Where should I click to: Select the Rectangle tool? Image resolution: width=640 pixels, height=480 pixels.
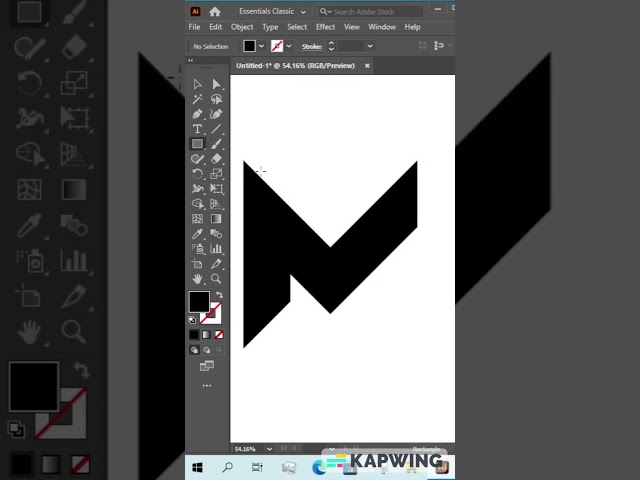tap(198, 144)
